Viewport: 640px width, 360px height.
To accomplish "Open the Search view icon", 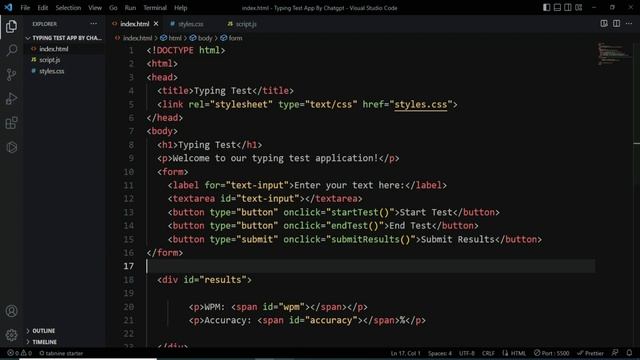I will point(11,50).
